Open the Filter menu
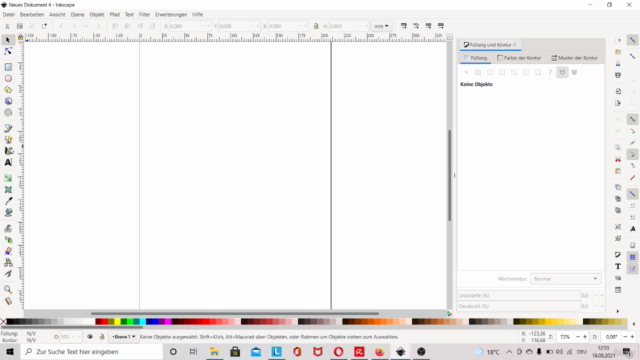This screenshot has width=640, height=360. tap(144, 15)
